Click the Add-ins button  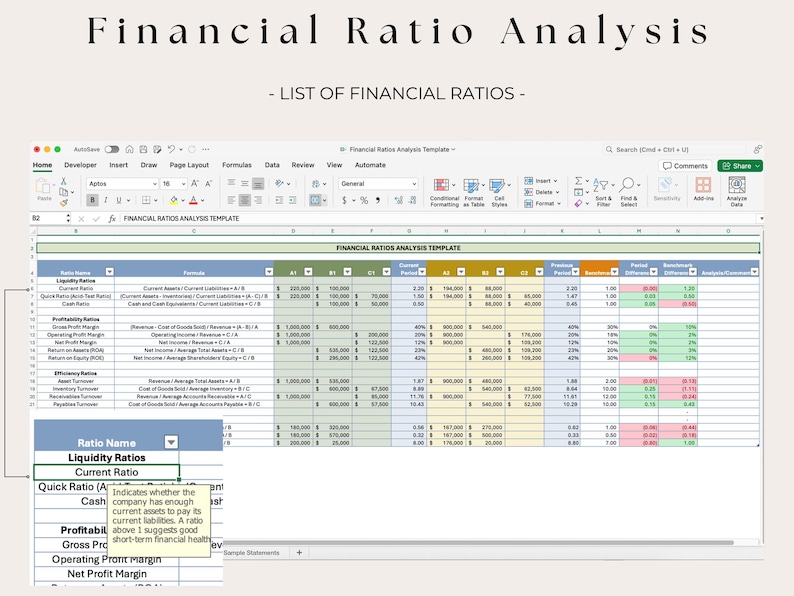tap(703, 188)
